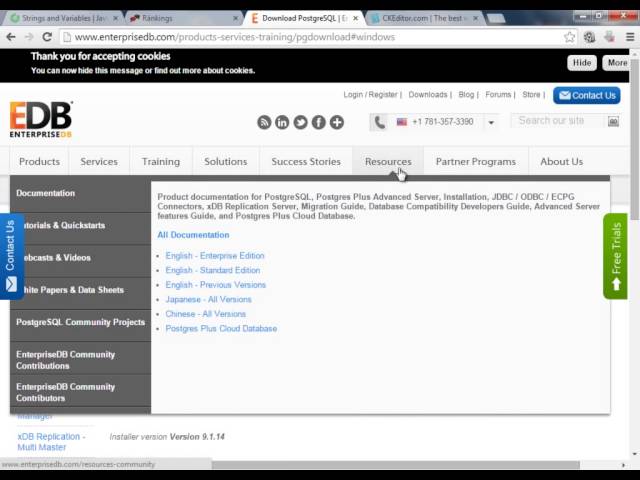Screen dimensions: 640x480
Task: Open the Partner Programs menu
Action: (476, 162)
